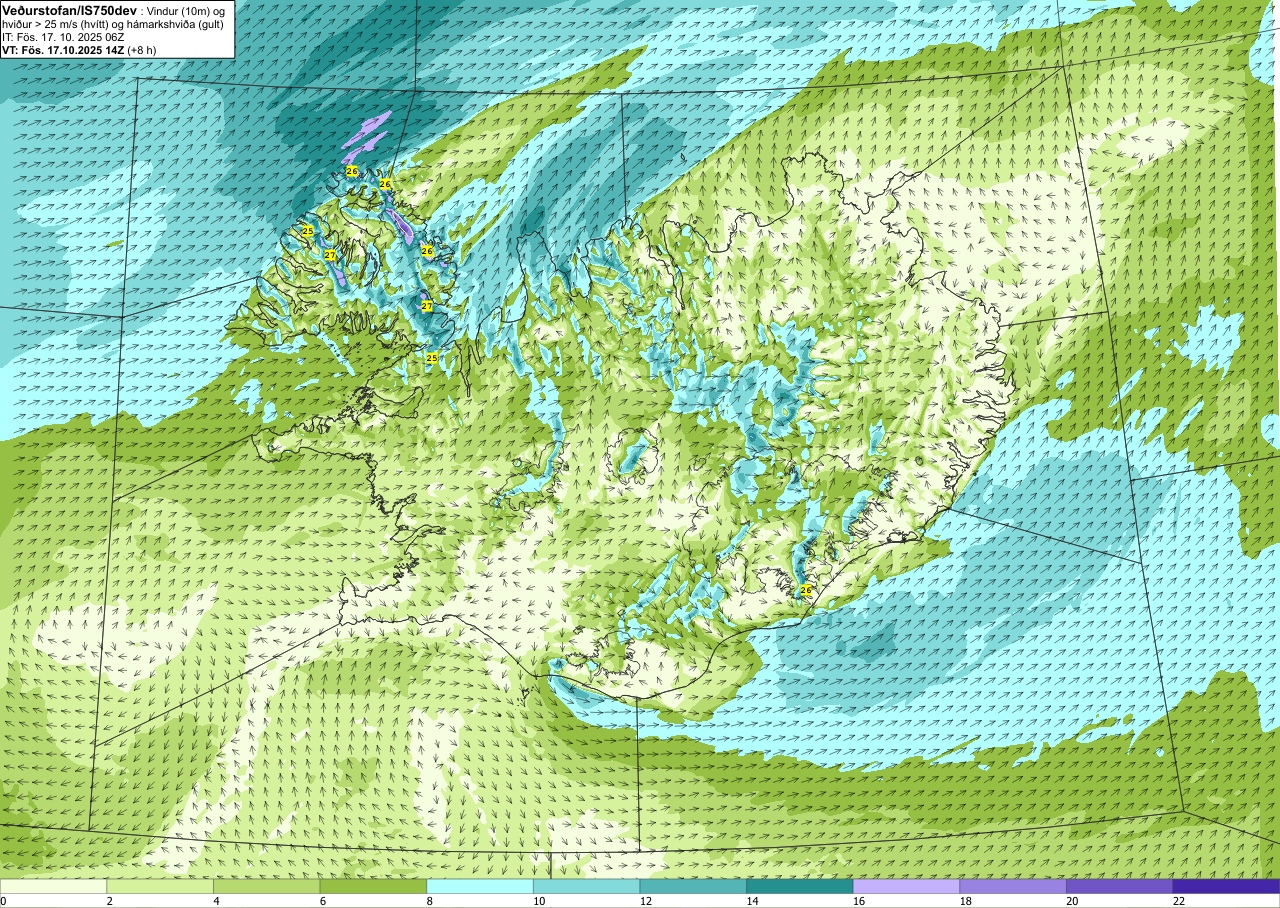Click the legend scale number 20
This screenshot has height=908, width=1280.
pyautogui.click(x=1073, y=901)
